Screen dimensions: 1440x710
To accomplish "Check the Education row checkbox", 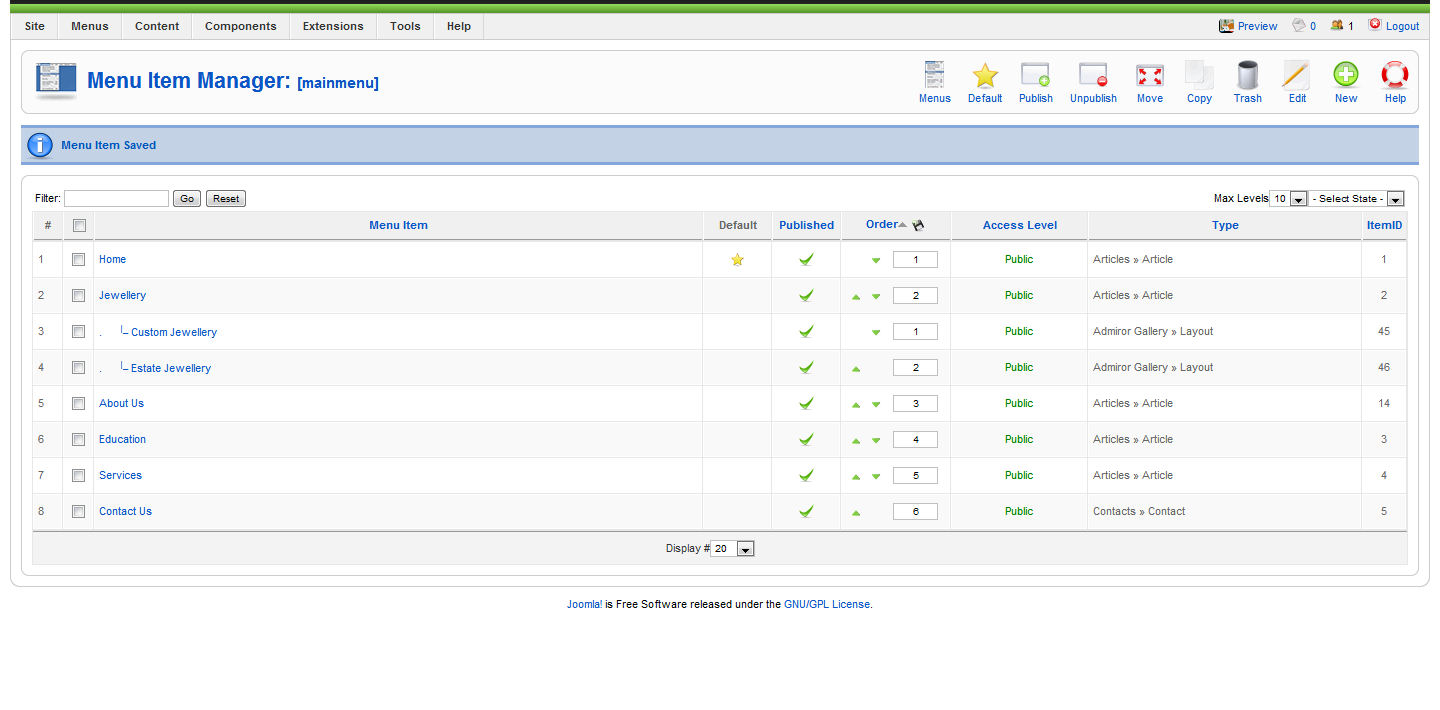I will click(x=79, y=439).
